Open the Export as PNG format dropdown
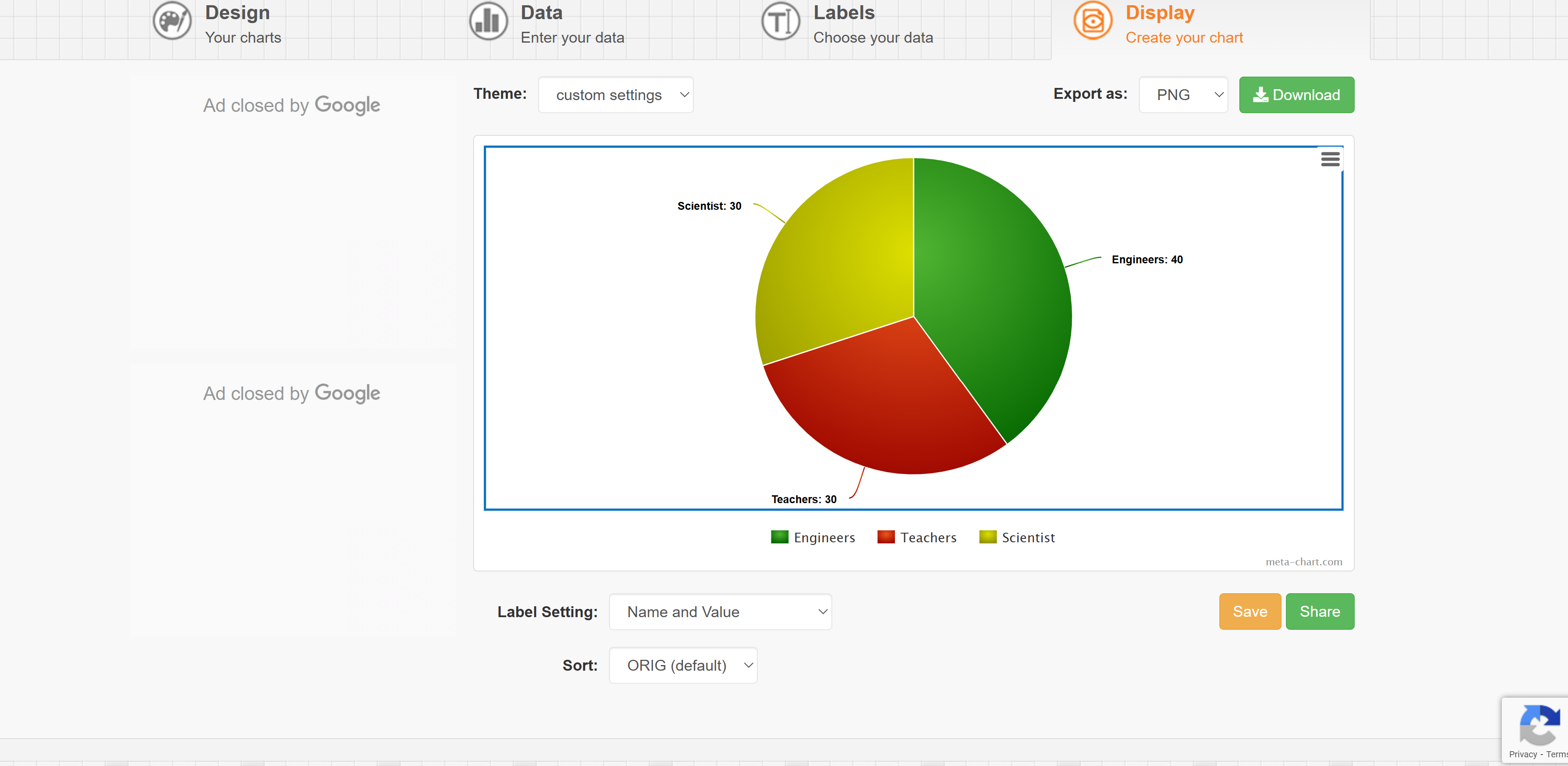The image size is (1568, 766). point(1183,95)
